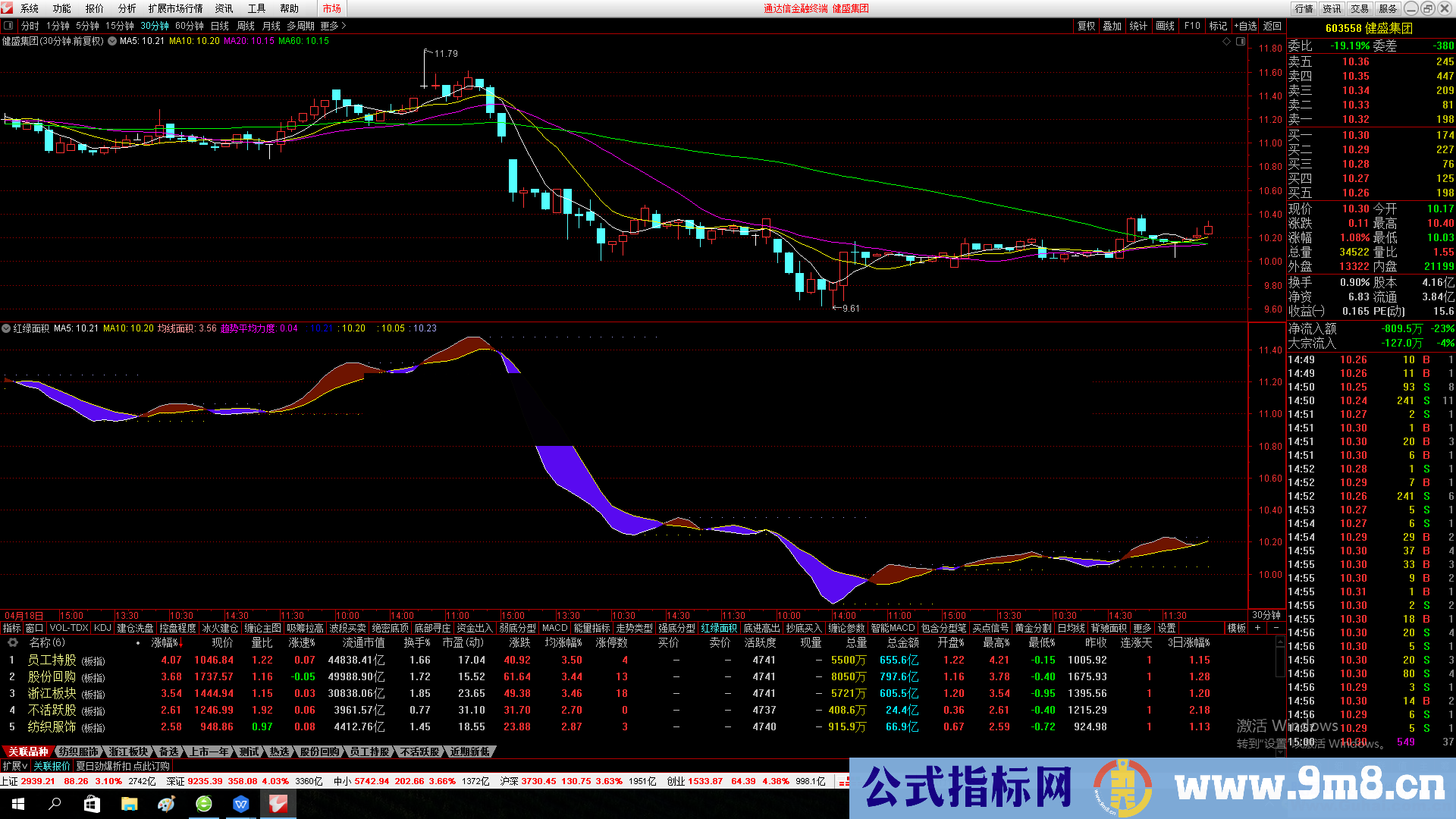Open the 分析 menu

[127, 8]
